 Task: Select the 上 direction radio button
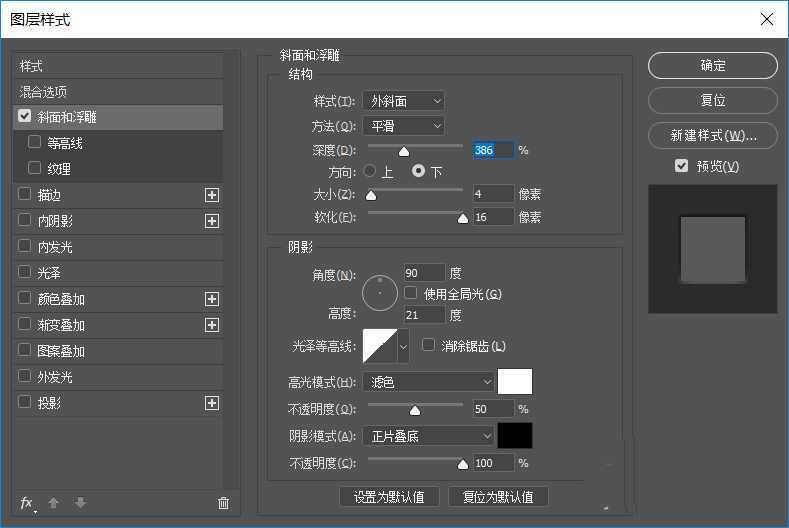370,171
